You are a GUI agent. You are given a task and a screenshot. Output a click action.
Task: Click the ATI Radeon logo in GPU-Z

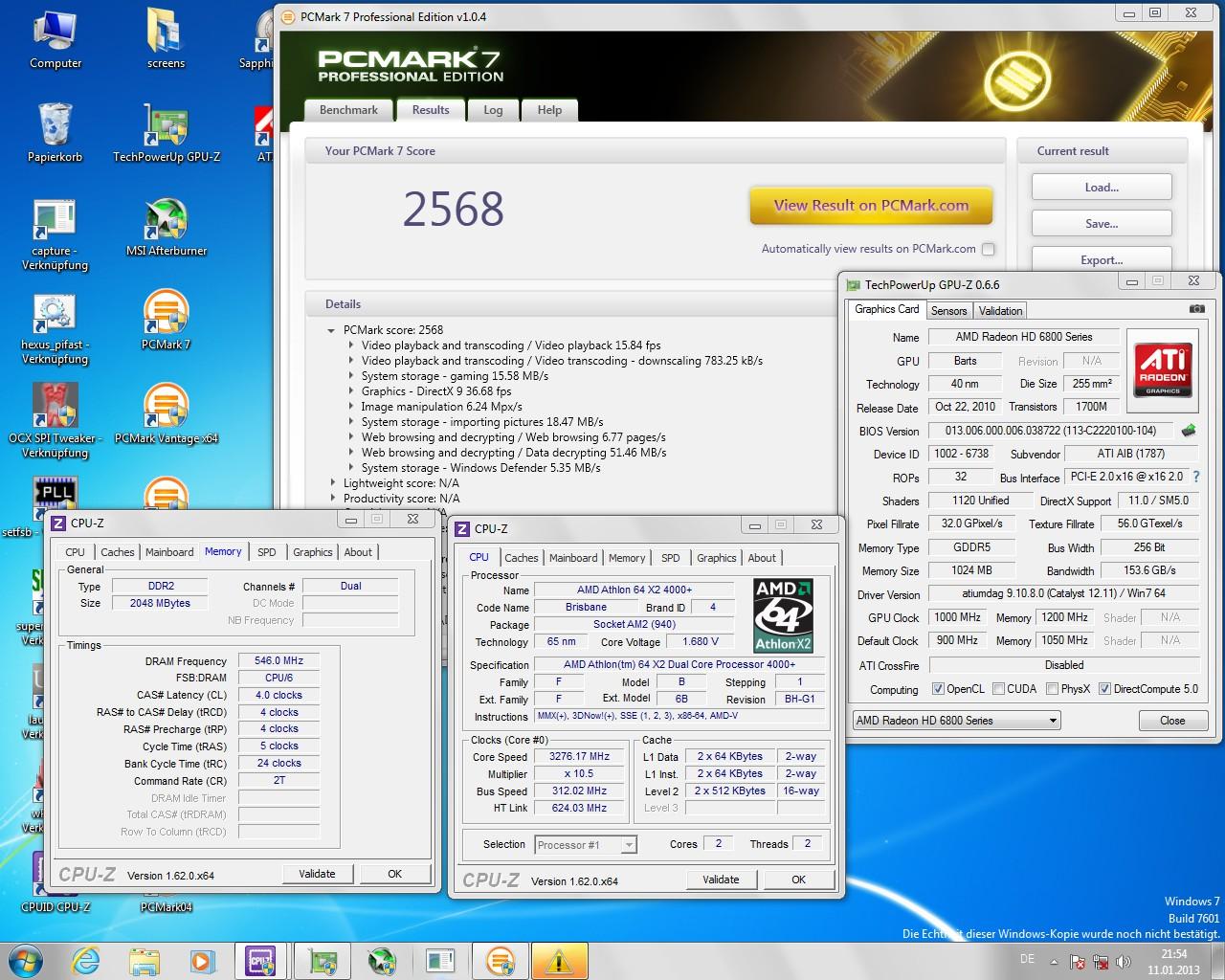pyautogui.click(x=1164, y=369)
